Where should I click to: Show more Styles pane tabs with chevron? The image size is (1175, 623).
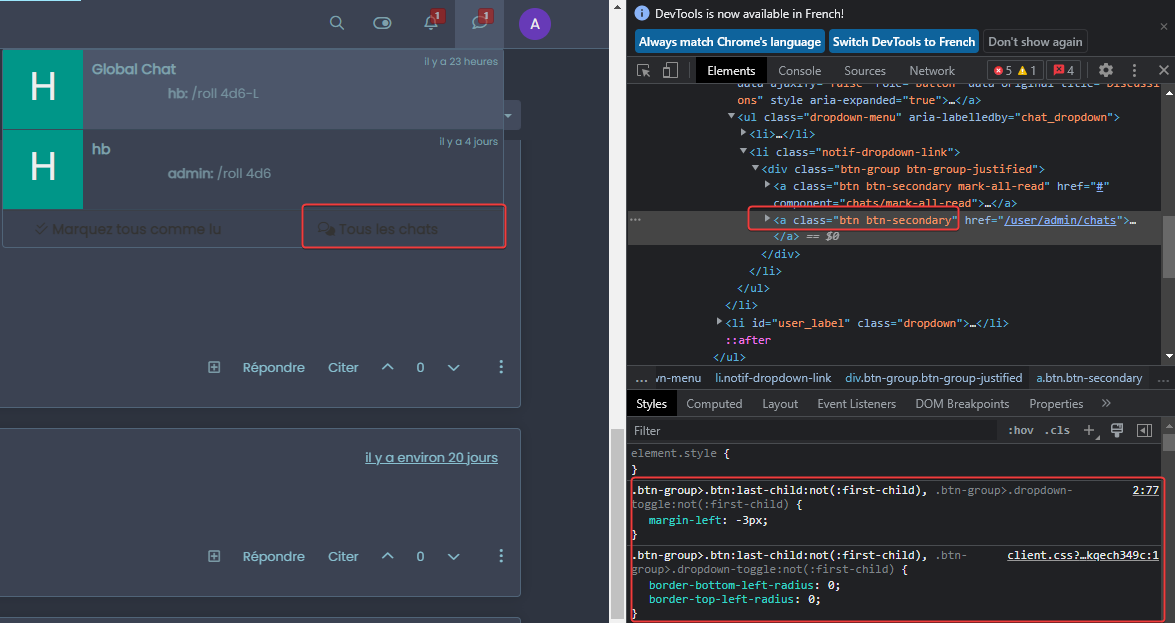click(1106, 404)
